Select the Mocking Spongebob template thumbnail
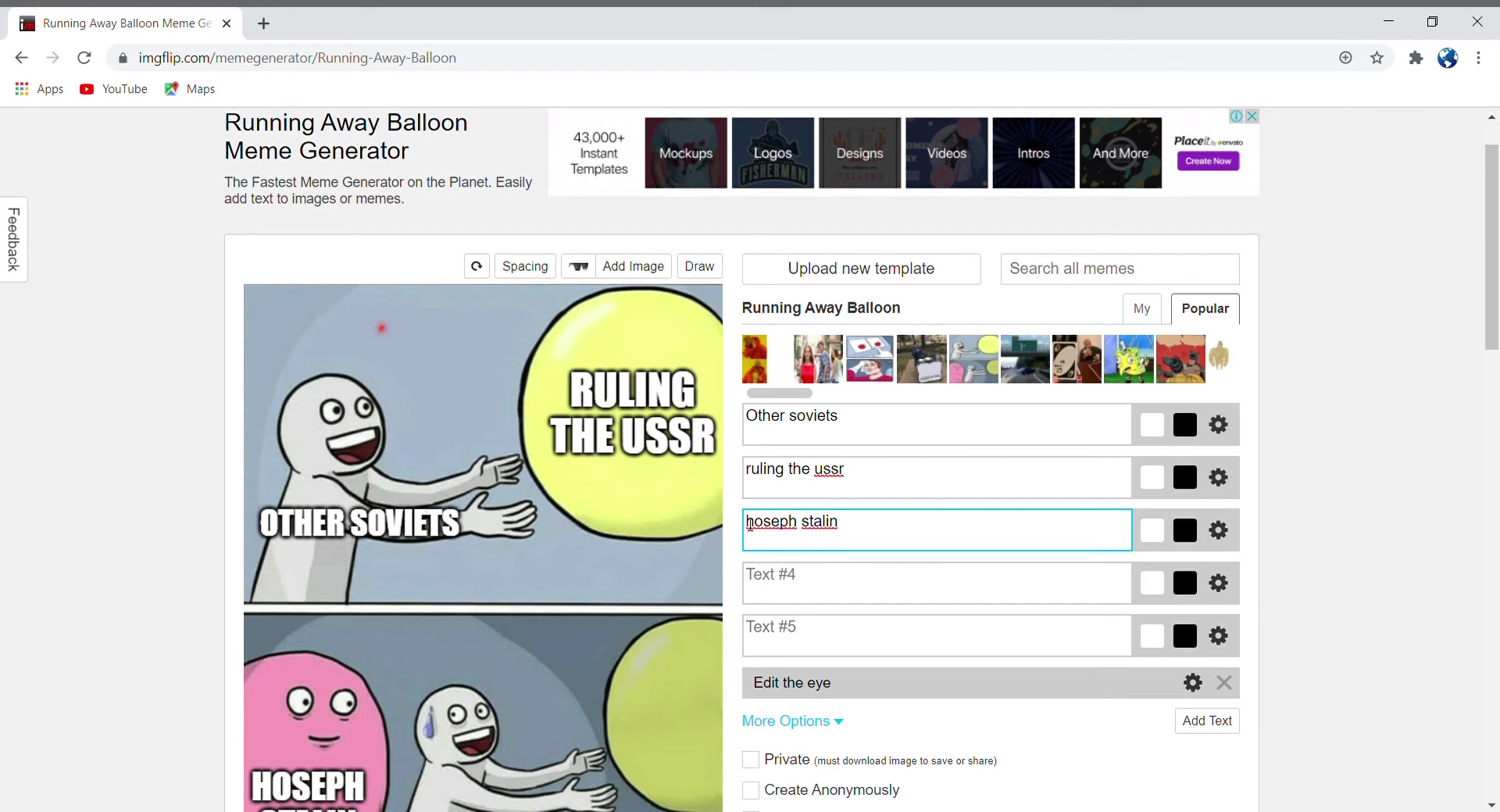The image size is (1500, 812). point(1129,359)
